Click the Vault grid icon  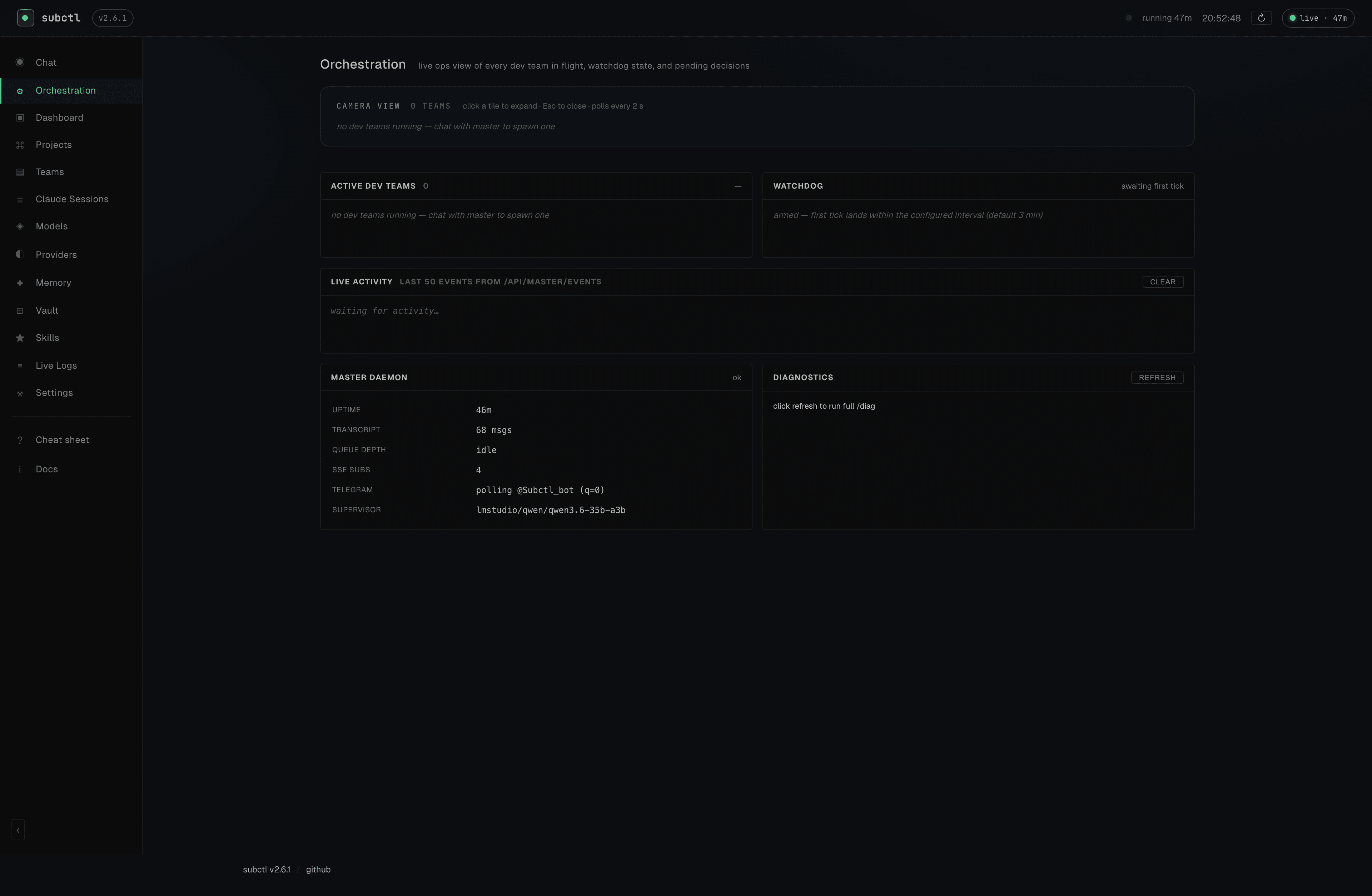[x=20, y=311]
